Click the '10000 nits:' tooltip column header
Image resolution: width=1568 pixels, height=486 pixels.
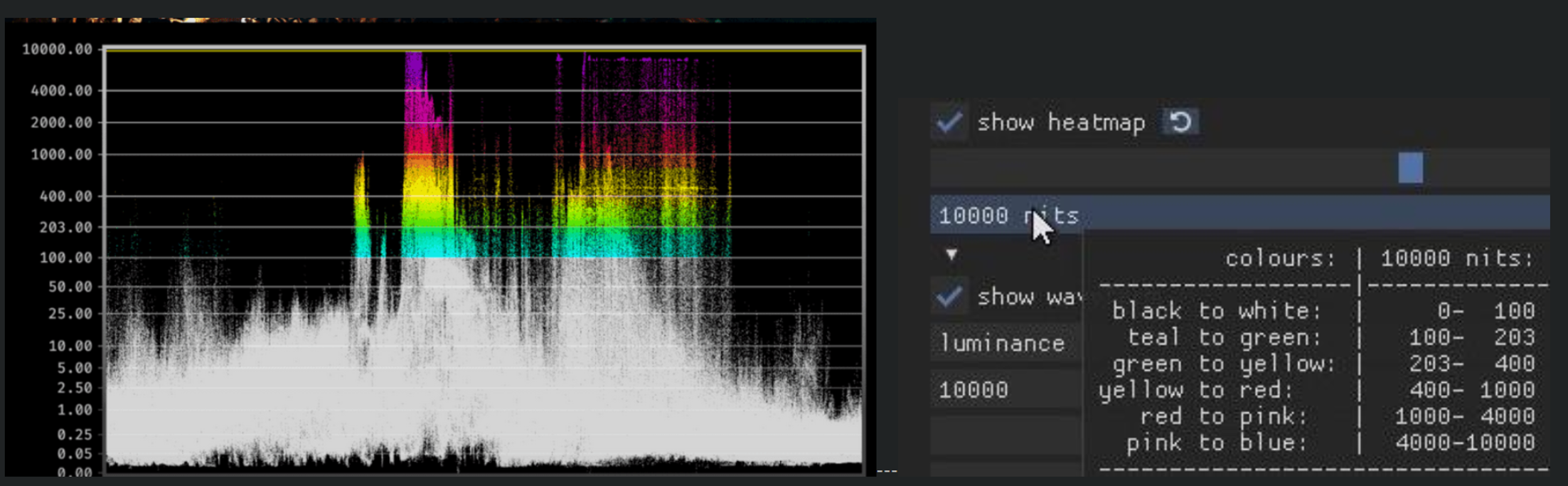1457,258
